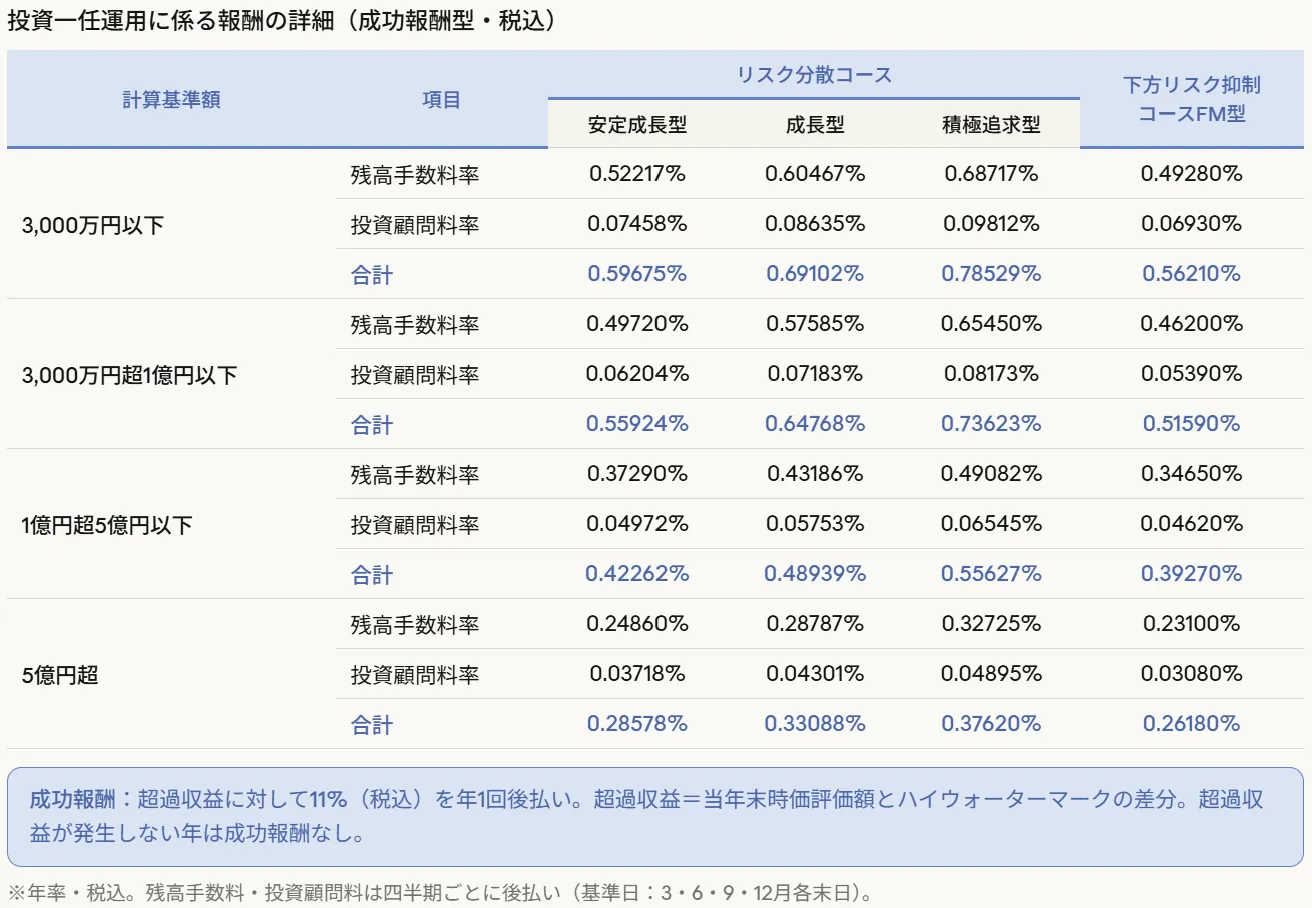This screenshot has width=1312, height=908.
Task: Select the 3,000万円以下 tier row label
Action: (x=92, y=225)
